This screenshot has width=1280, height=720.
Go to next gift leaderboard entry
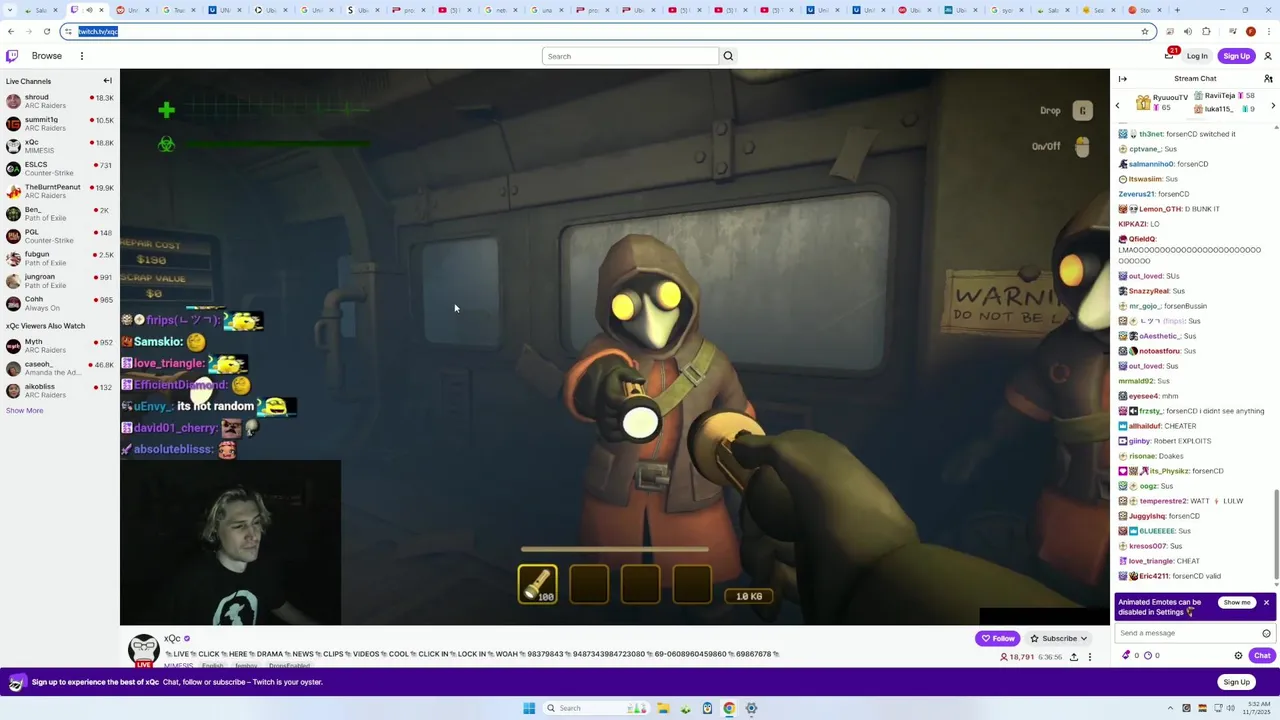pos(1273,105)
